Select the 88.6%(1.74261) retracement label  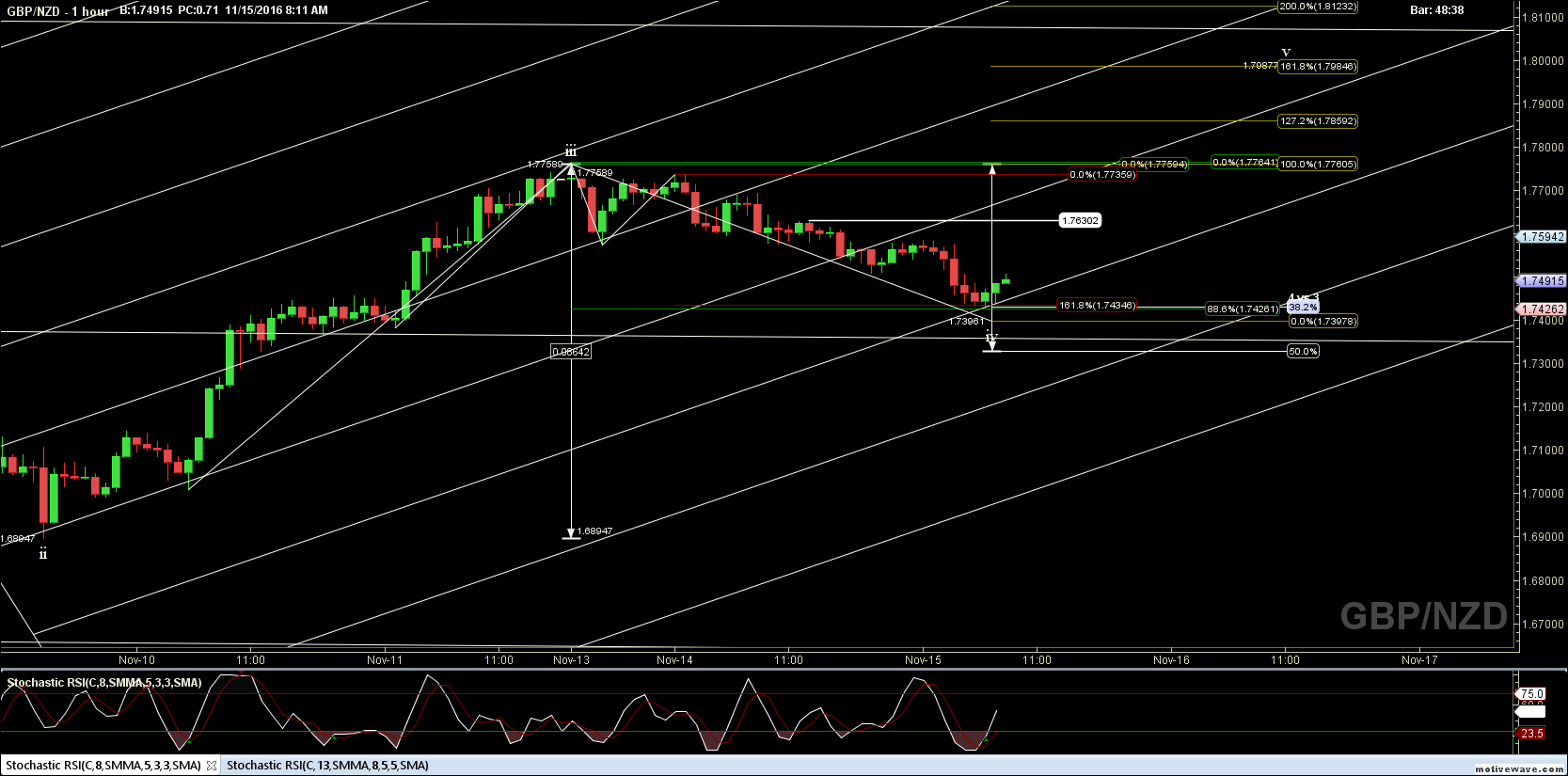[x=1243, y=309]
